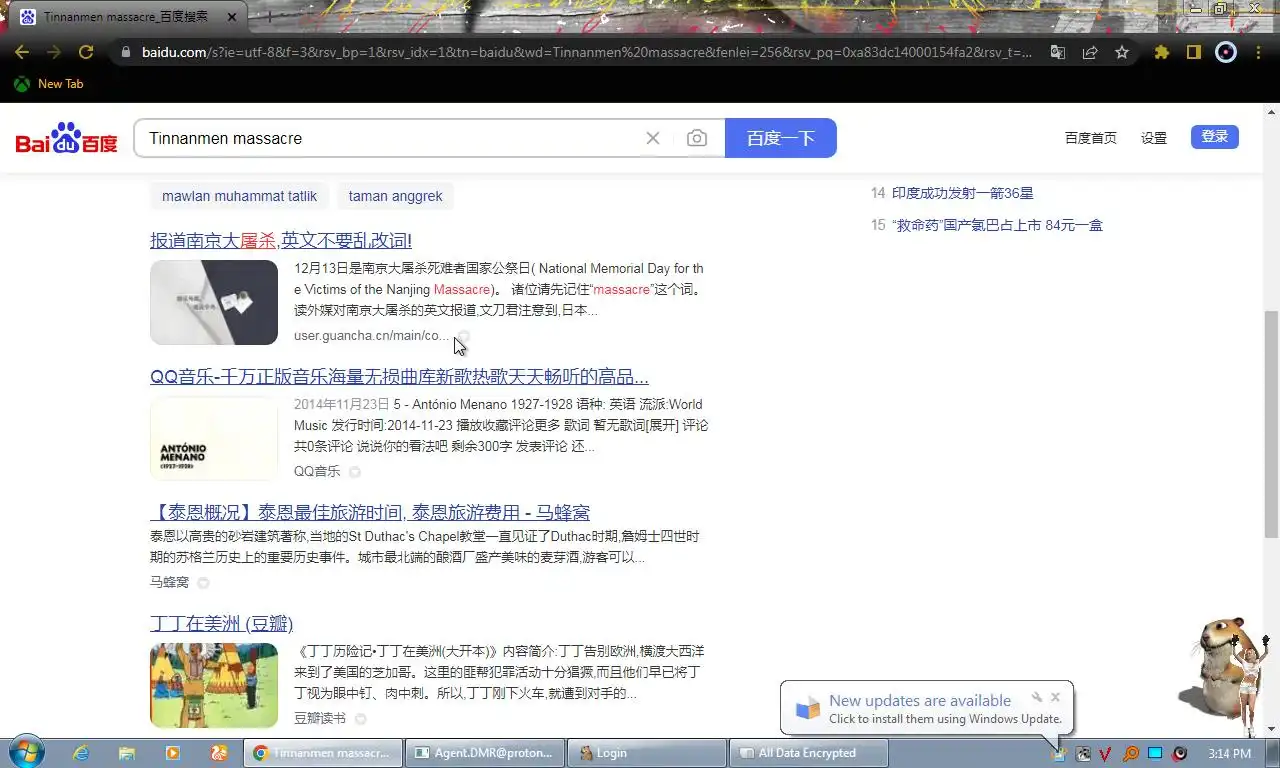Viewport: 1280px width, 768px height.
Task: Open New Tab bookmark
Action: tap(48, 84)
